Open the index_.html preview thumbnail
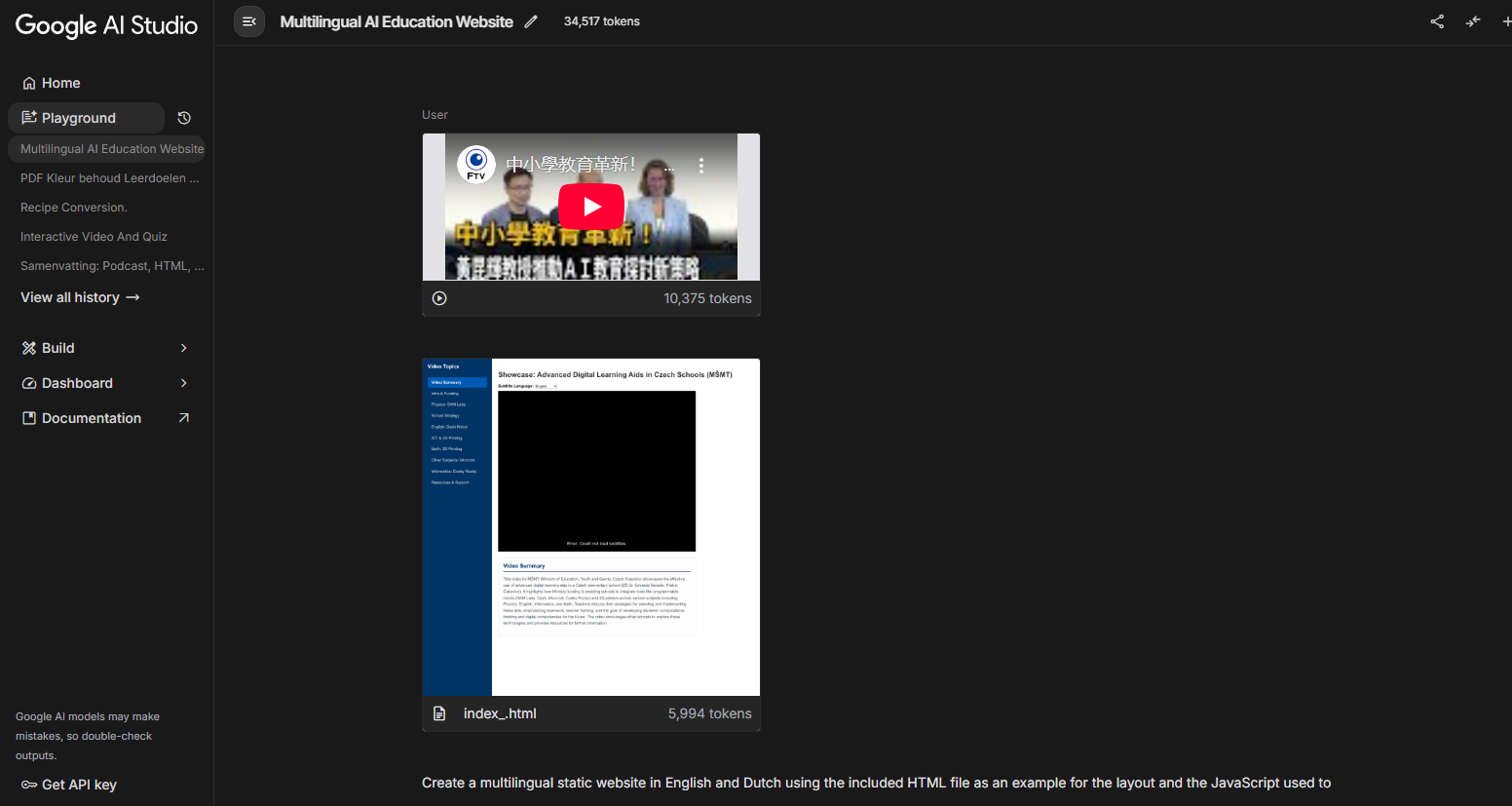 590,526
